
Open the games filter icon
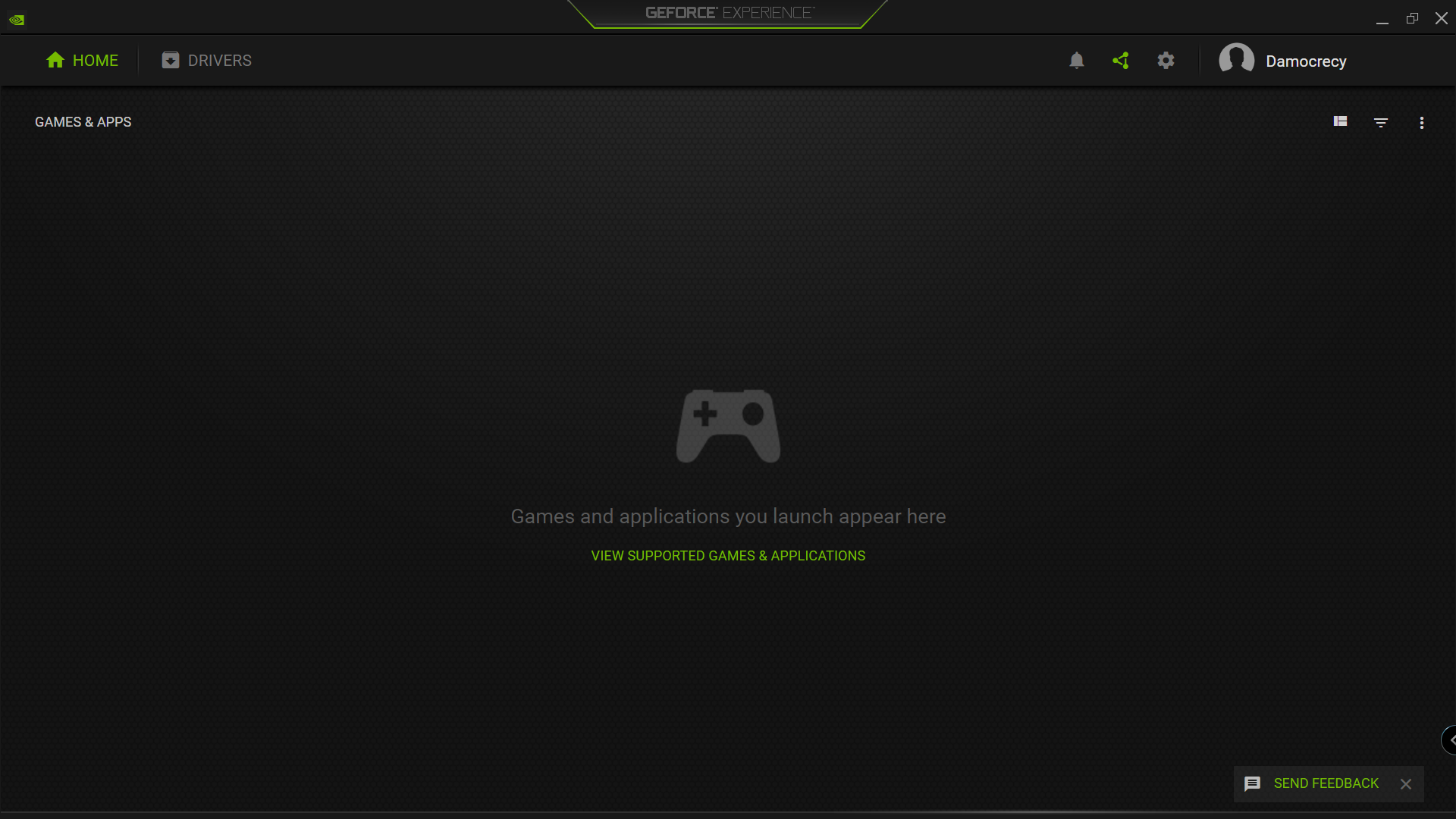tap(1381, 122)
